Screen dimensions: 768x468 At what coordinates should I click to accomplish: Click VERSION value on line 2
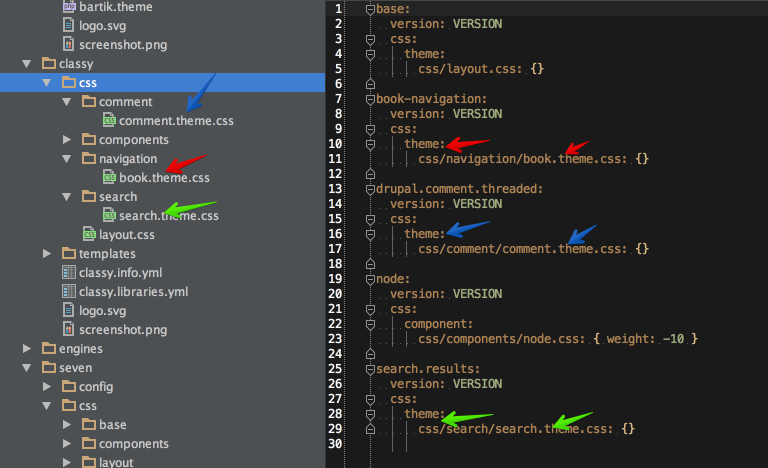pyautogui.click(x=477, y=24)
